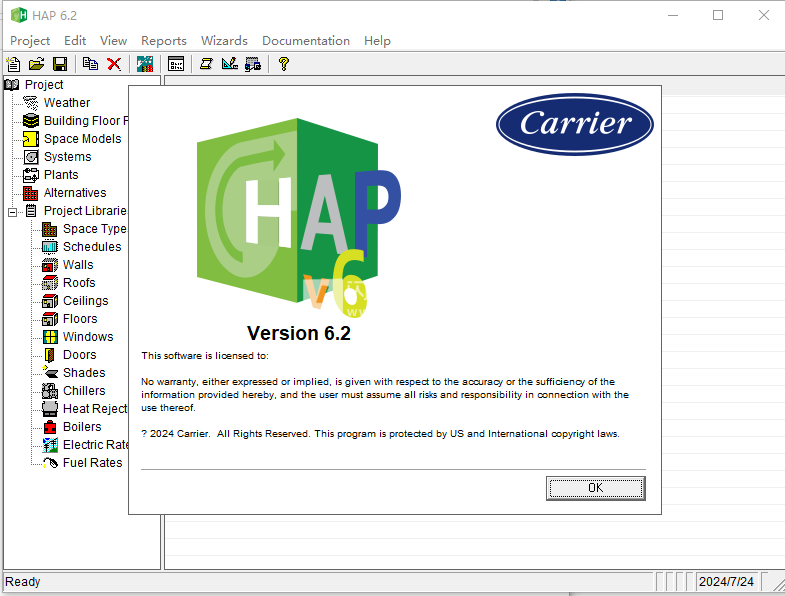This screenshot has height=596, width=785.
Task: Click the linked-computers wizard toolbar icon
Action: [x=253, y=64]
